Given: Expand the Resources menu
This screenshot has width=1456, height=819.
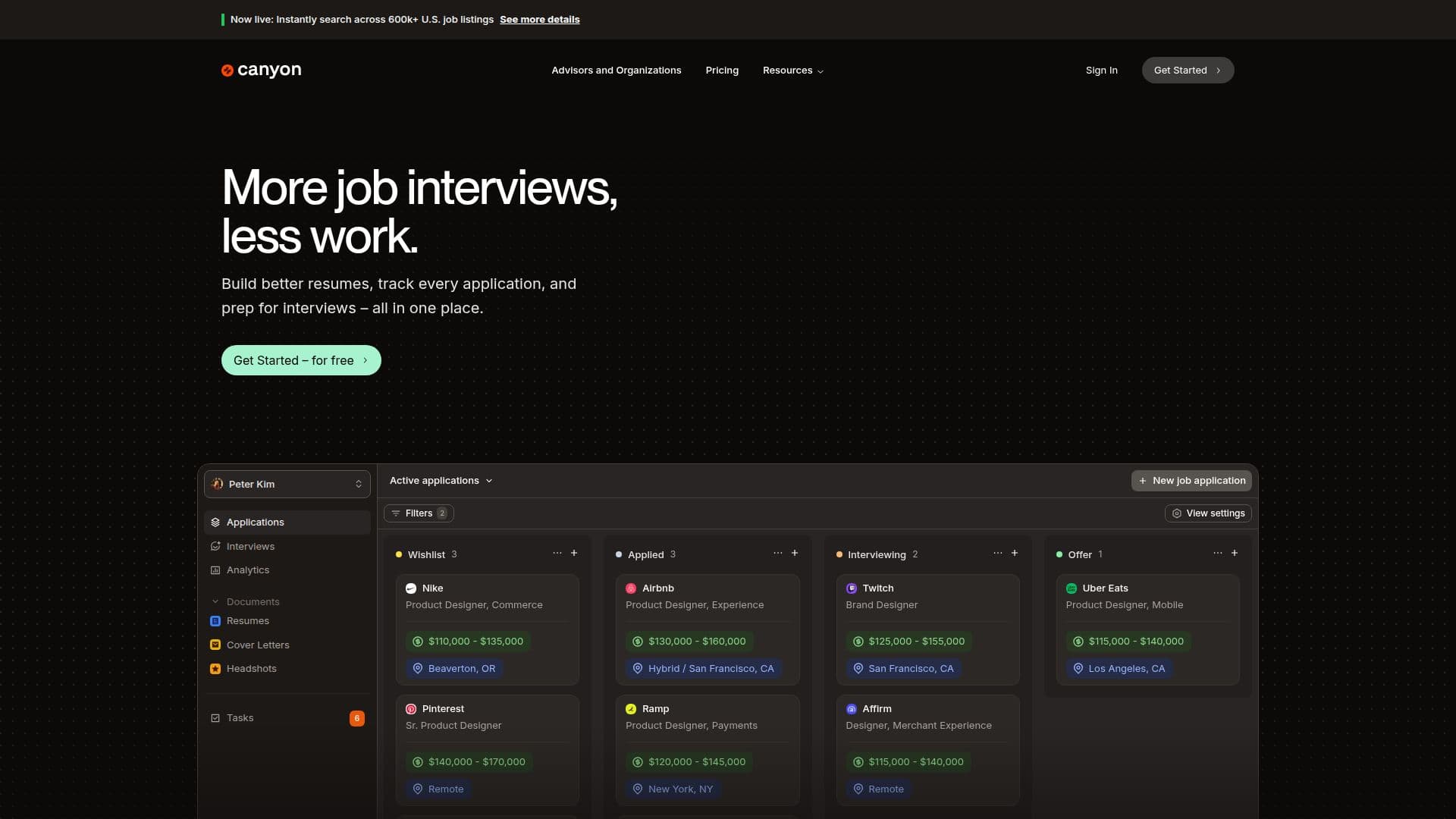Looking at the screenshot, I should click(x=792, y=71).
